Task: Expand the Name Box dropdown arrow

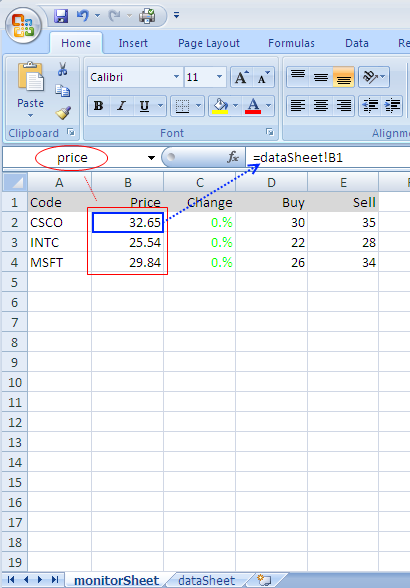Action: (151, 158)
